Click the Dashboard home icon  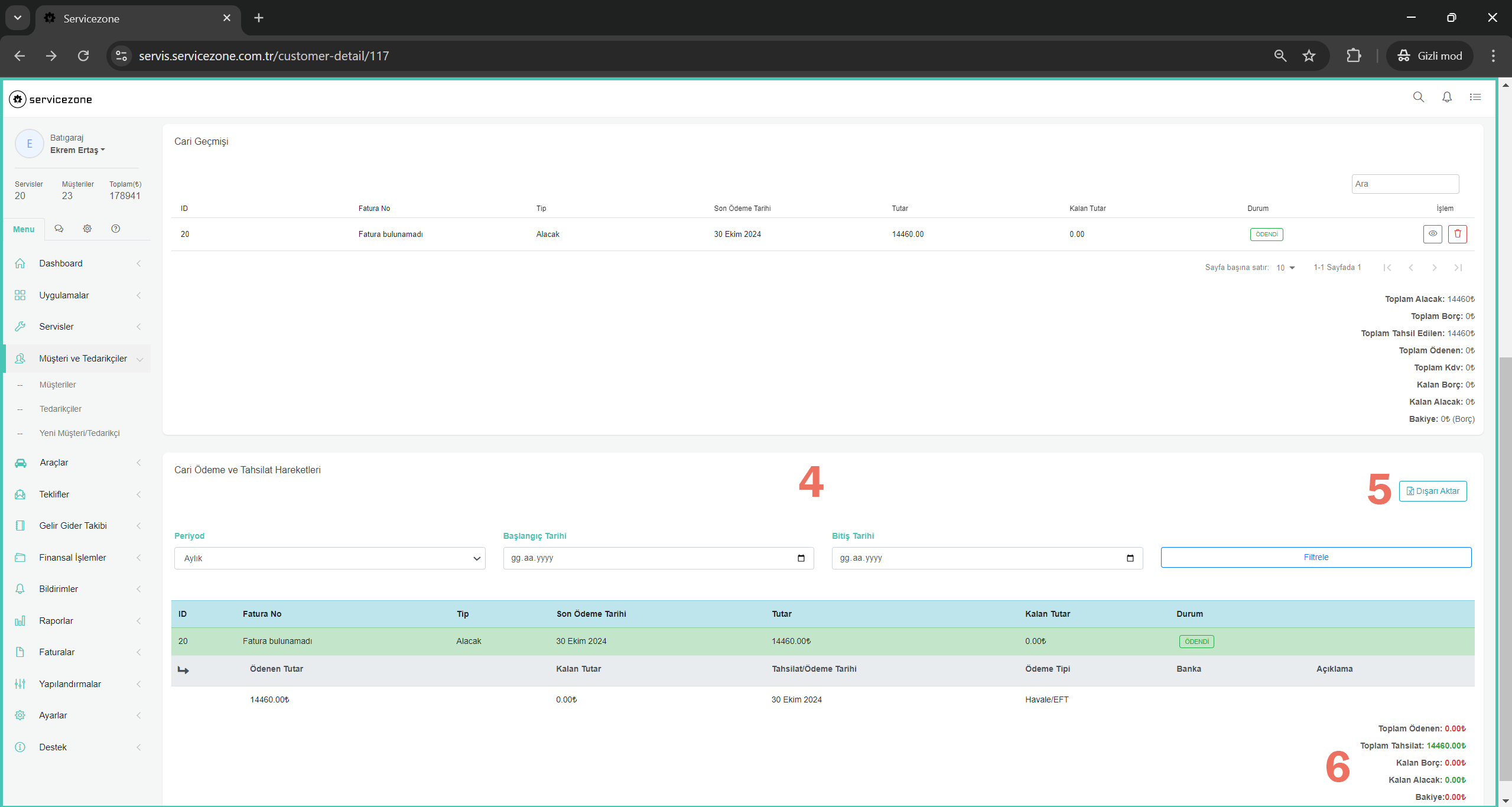20,263
